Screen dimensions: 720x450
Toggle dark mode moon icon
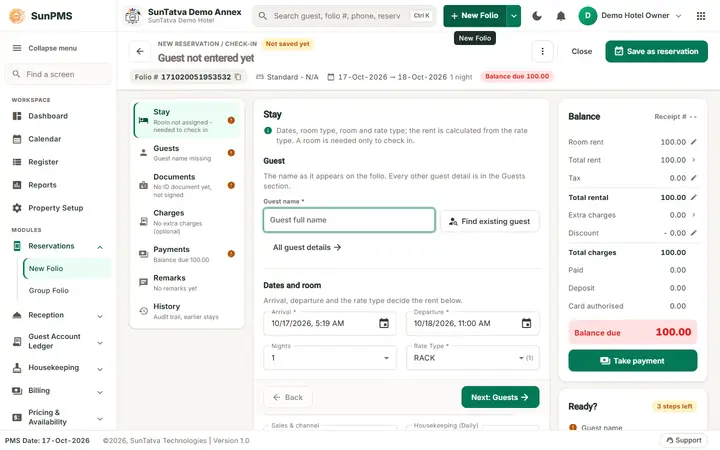coord(537,16)
